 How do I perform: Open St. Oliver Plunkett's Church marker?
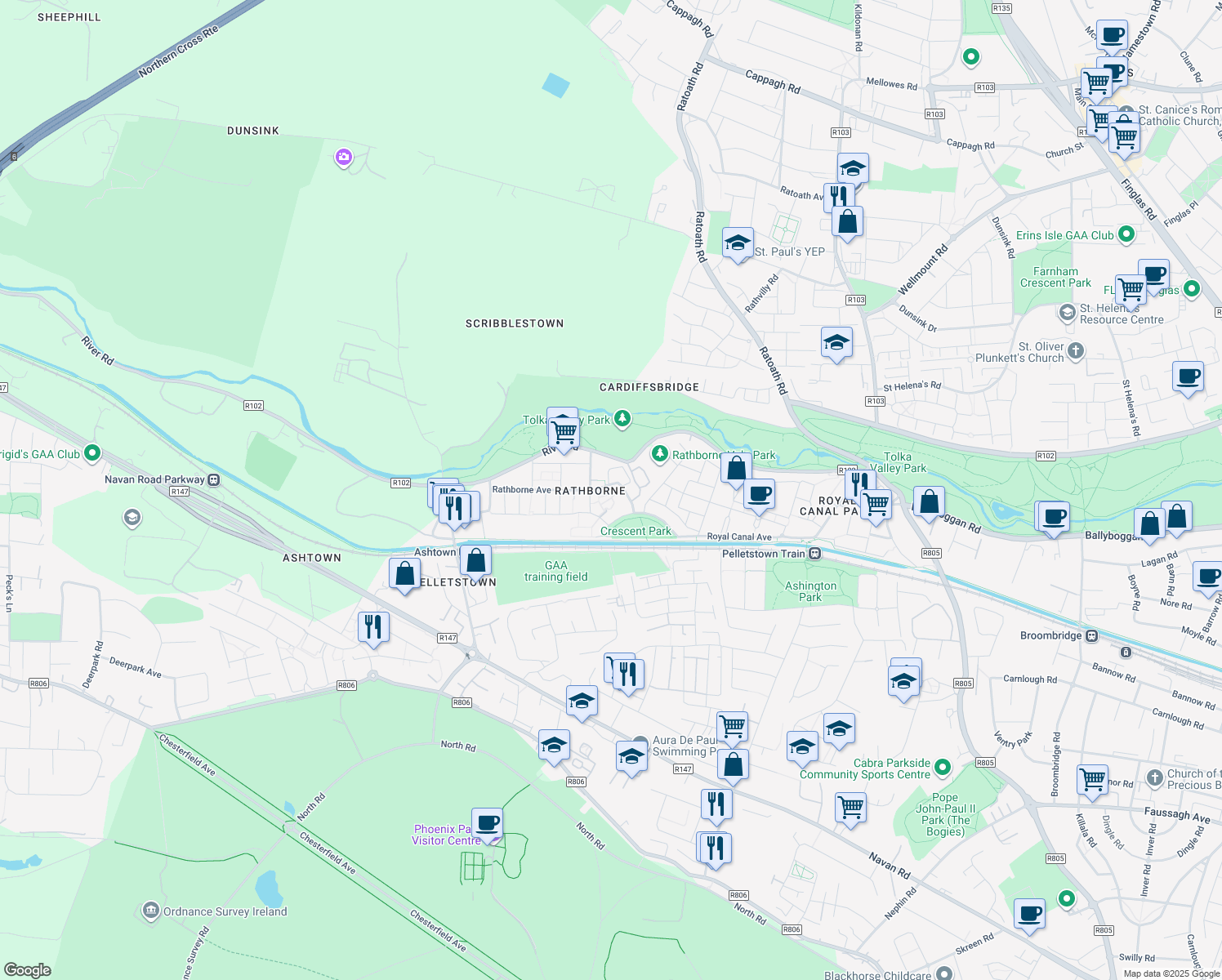[1076, 351]
